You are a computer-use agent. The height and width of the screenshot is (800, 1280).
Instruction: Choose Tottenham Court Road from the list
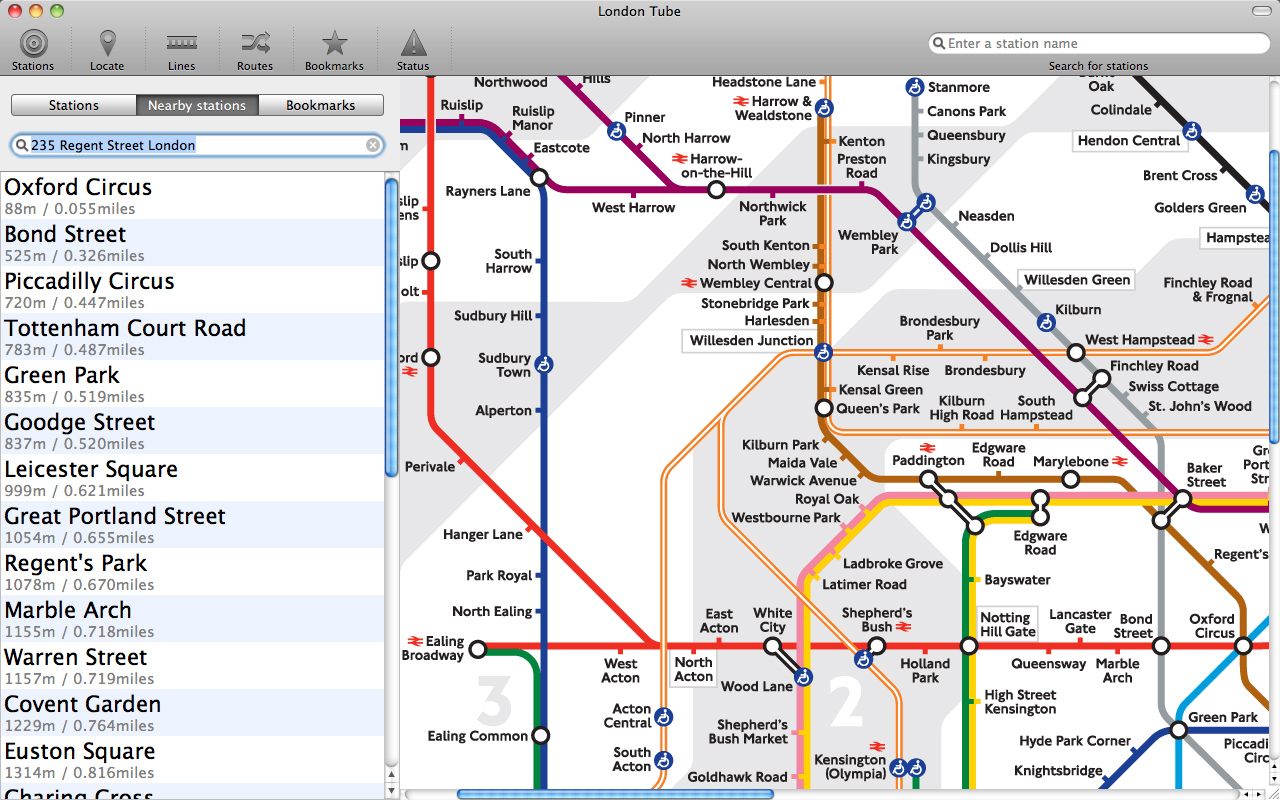(x=192, y=337)
